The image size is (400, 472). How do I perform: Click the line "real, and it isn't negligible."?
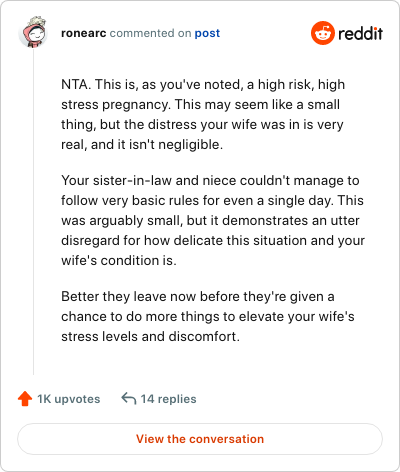tap(142, 145)
